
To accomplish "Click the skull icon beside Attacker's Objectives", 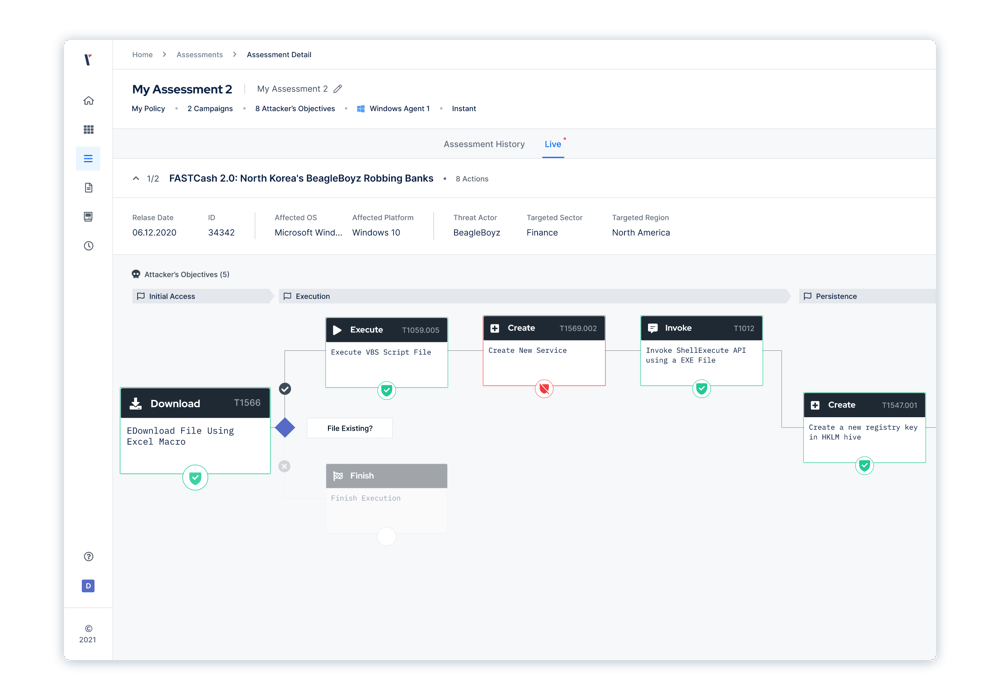I will pos(136,274).
